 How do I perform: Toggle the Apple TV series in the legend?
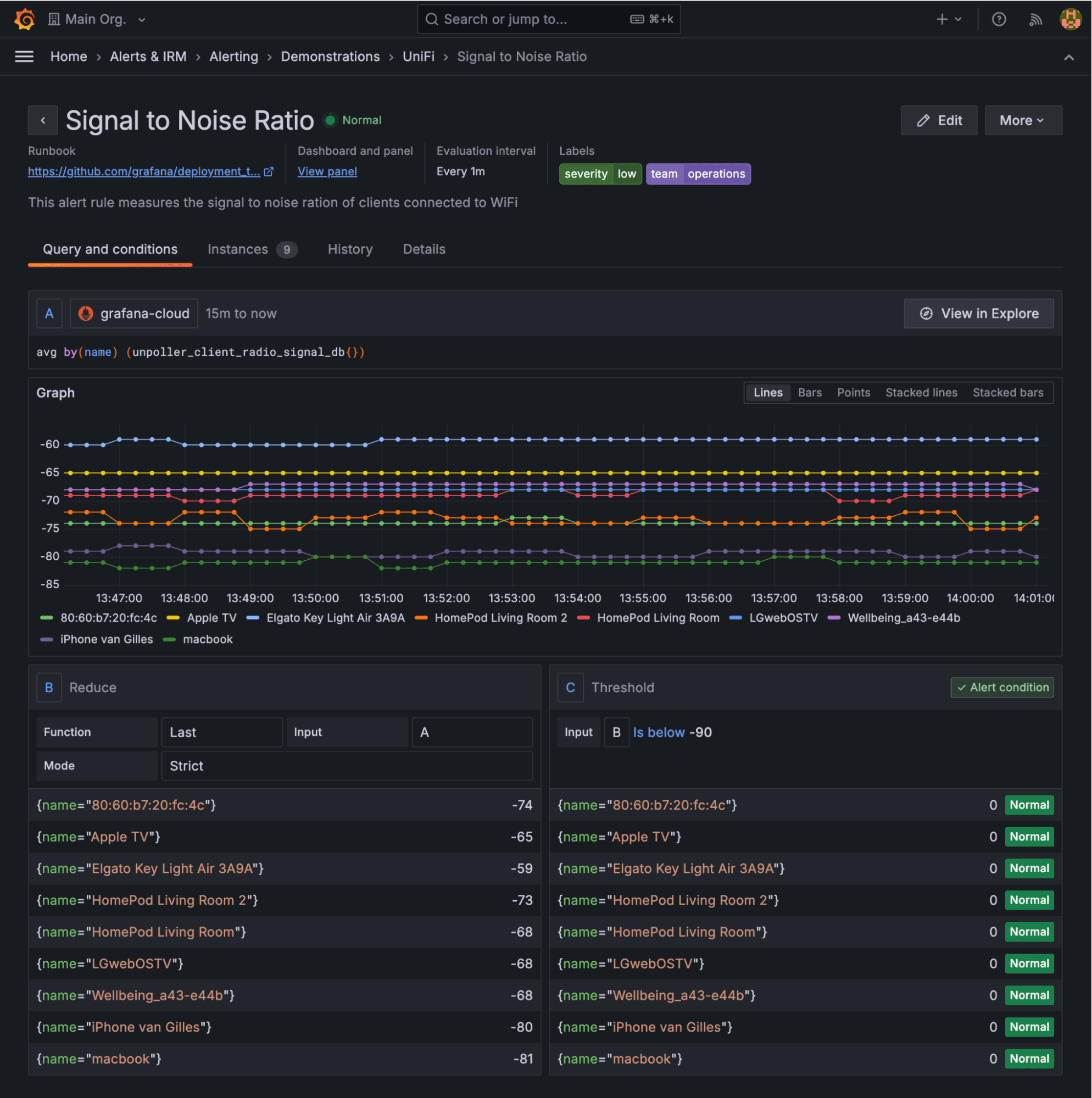pyautogui.click(x=211, y=618)
